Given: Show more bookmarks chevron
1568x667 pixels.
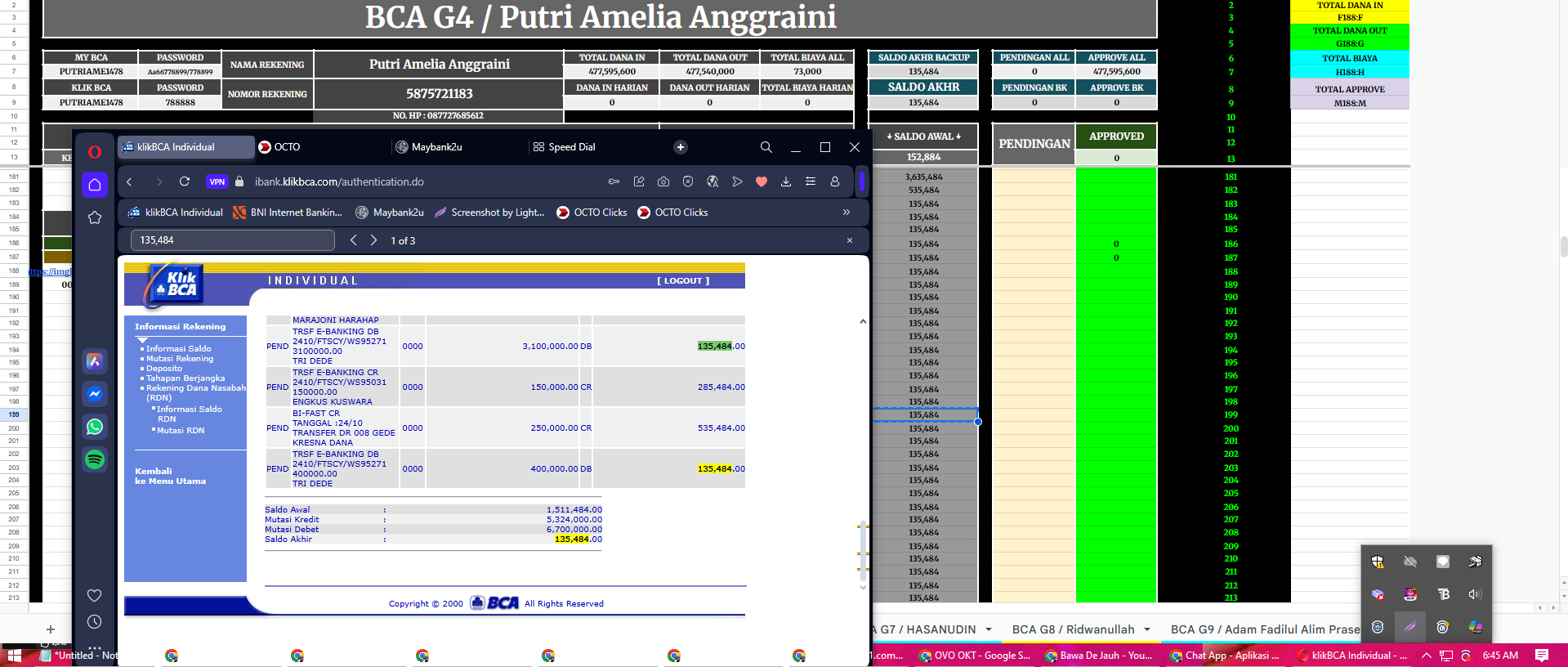Looking at the screenshot, I should (847, 213).
